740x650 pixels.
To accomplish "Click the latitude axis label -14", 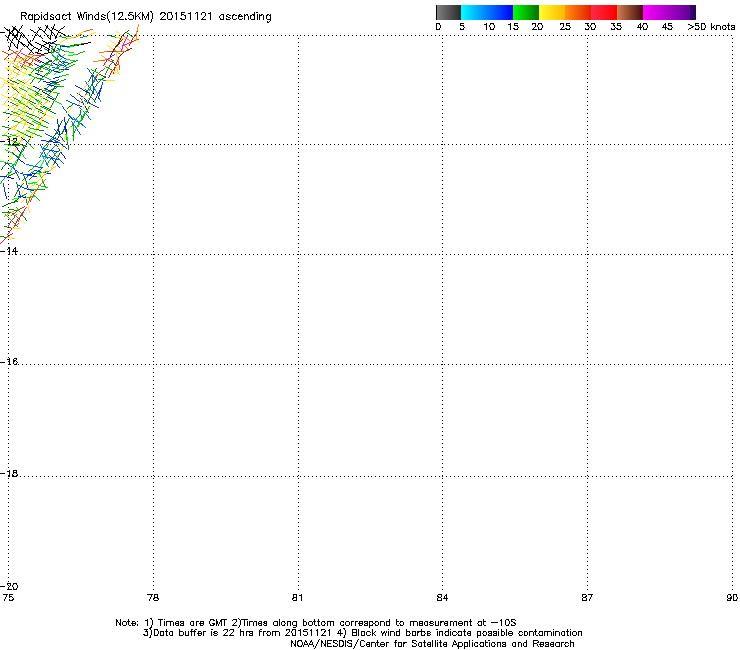I will pyautogui.click(x=9, y=251).
